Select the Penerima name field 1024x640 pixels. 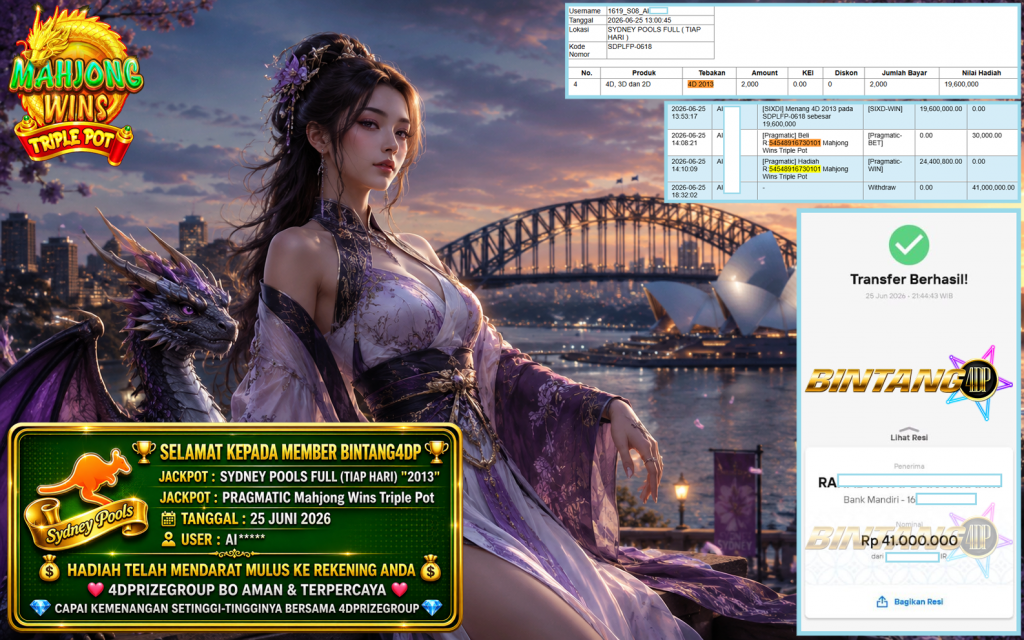pos(910,482)
